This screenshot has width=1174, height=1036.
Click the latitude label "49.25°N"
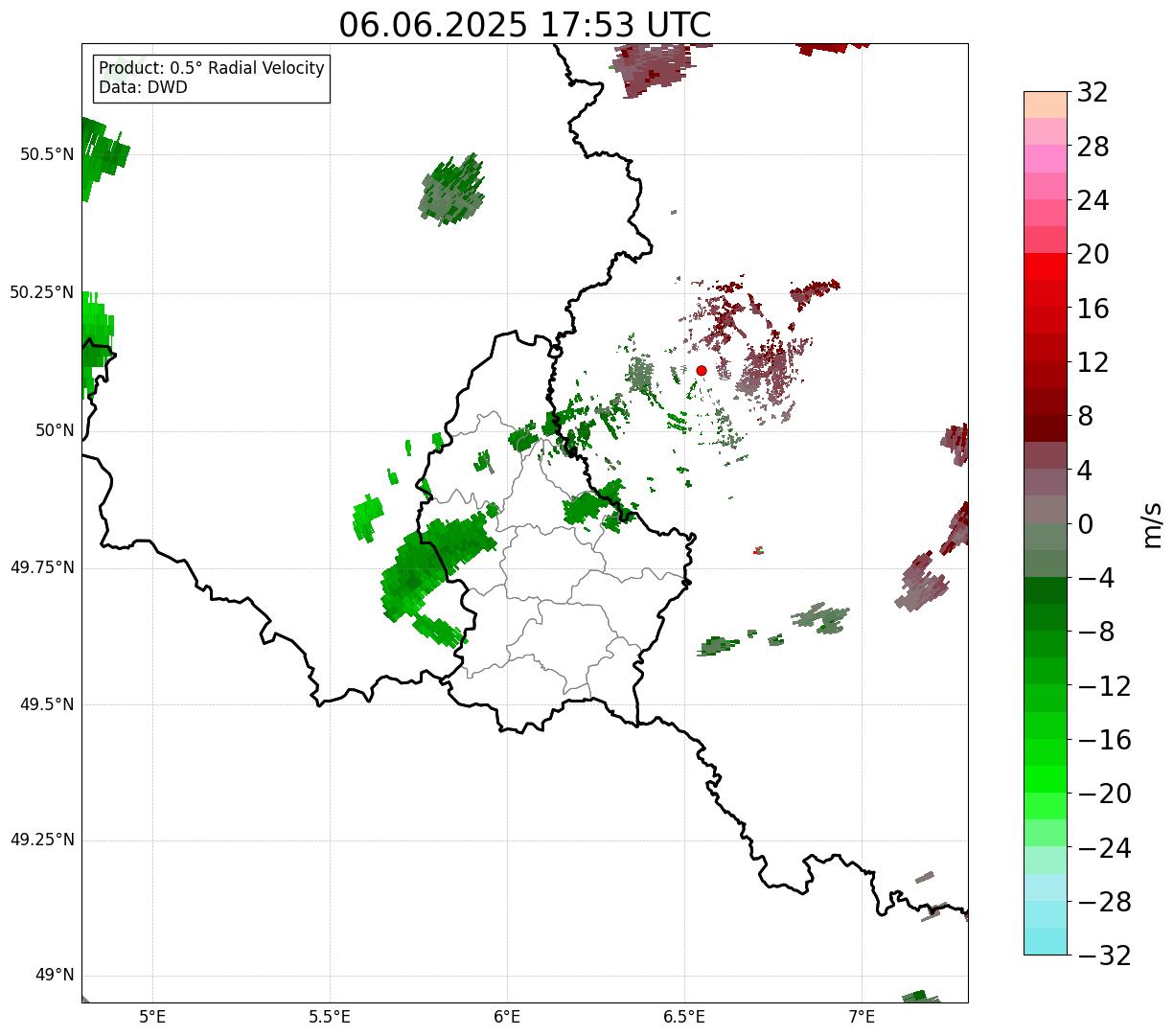point(42,840)
